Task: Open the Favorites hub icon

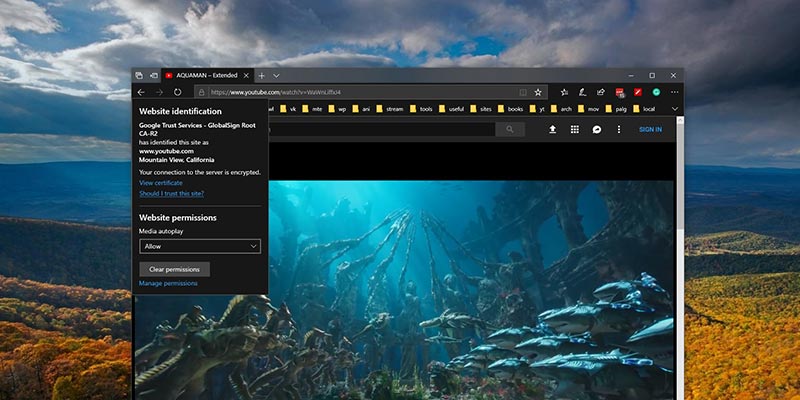Action: coord(565,91)
